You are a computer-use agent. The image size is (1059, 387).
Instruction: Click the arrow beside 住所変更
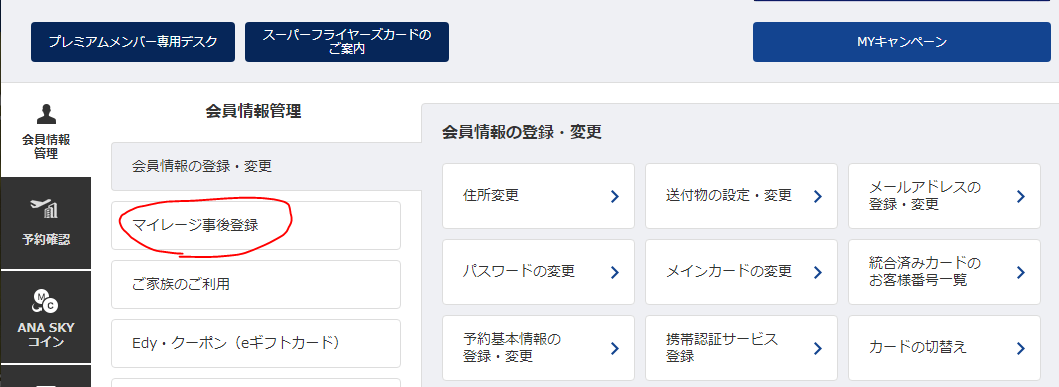click(x=615, y=197)
